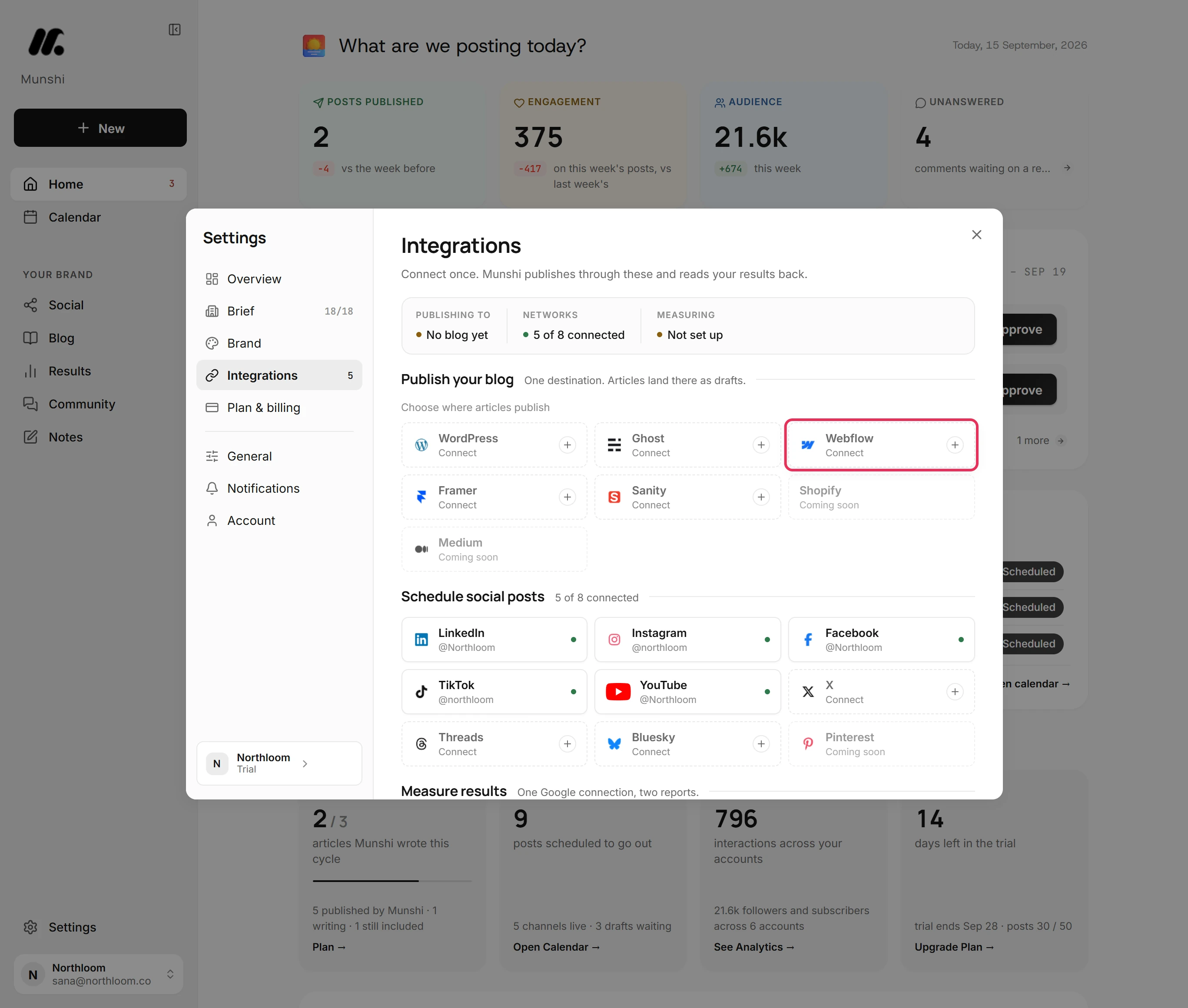The height and width of the screenshot is (1008, 1188).
Task: Click the Bluesky butterfly icon
Action: click(614, 744)
